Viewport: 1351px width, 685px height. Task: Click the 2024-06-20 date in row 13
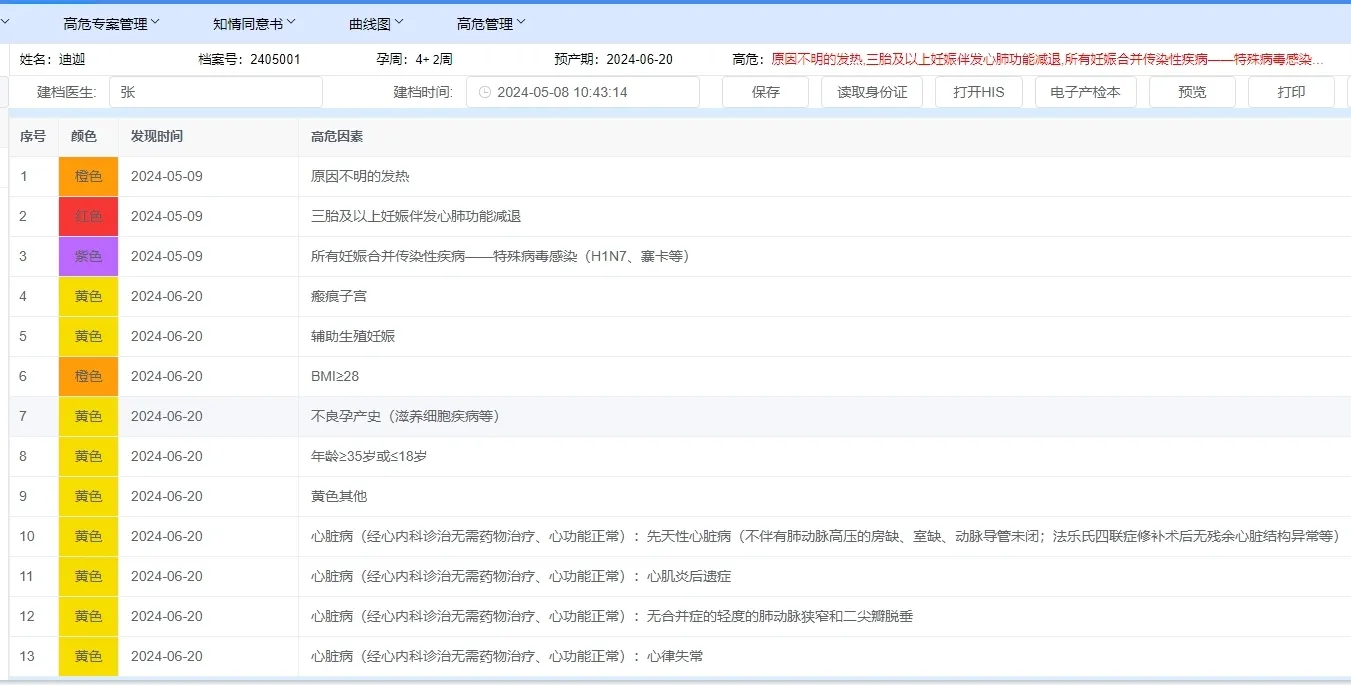[167, 656]
